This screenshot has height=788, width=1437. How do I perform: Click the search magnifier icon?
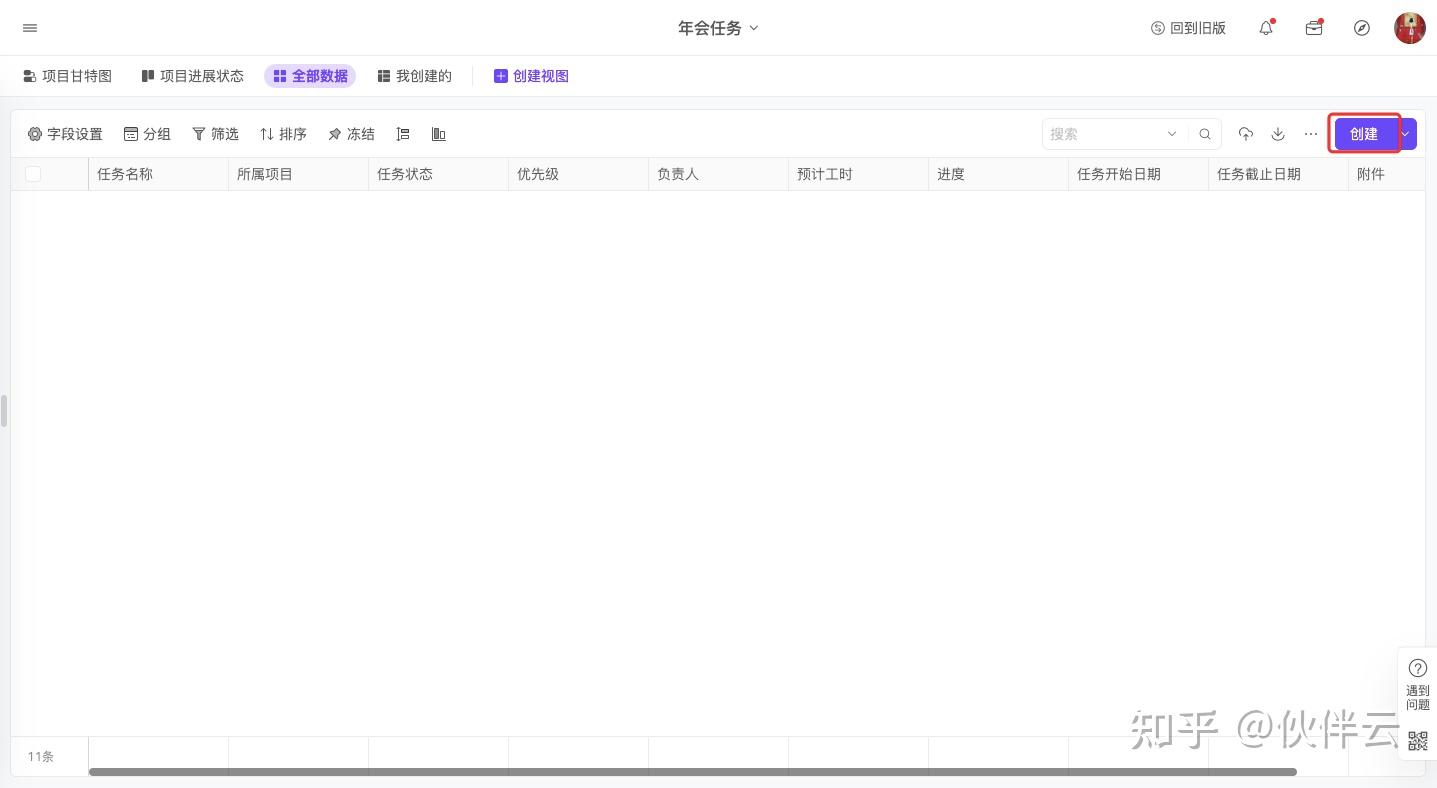(1205, 134)
